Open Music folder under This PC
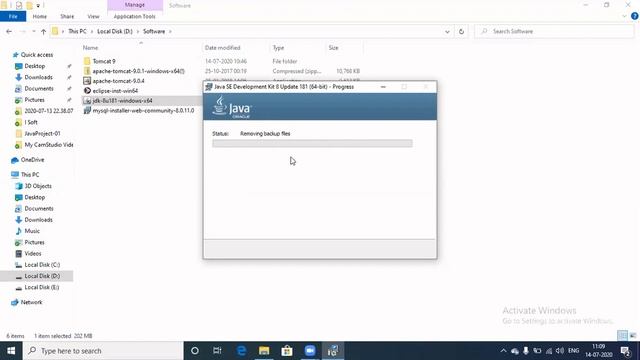The height and width of the screenshot is (360, 640). click(x=32, y=231)
